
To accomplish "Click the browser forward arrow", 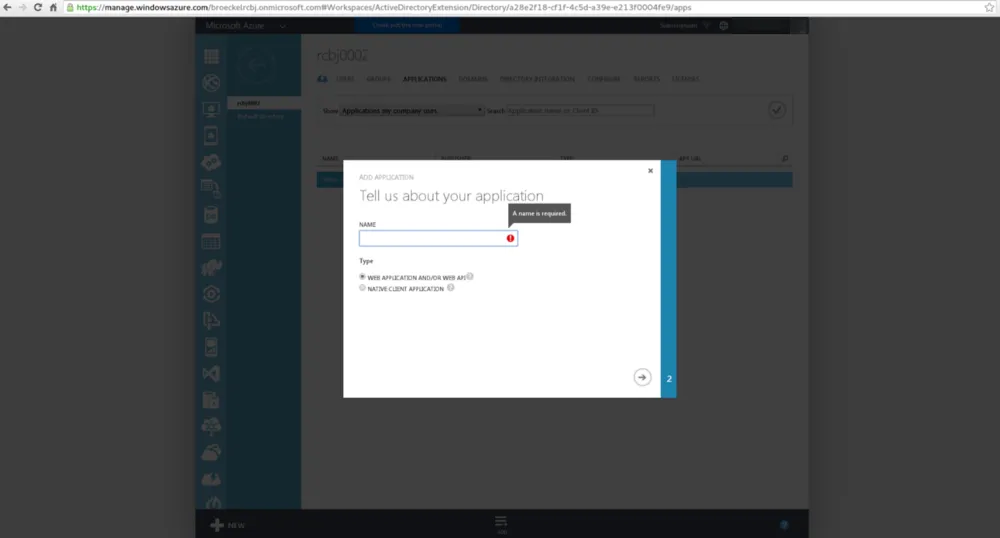I will click(x=23, y=8).
